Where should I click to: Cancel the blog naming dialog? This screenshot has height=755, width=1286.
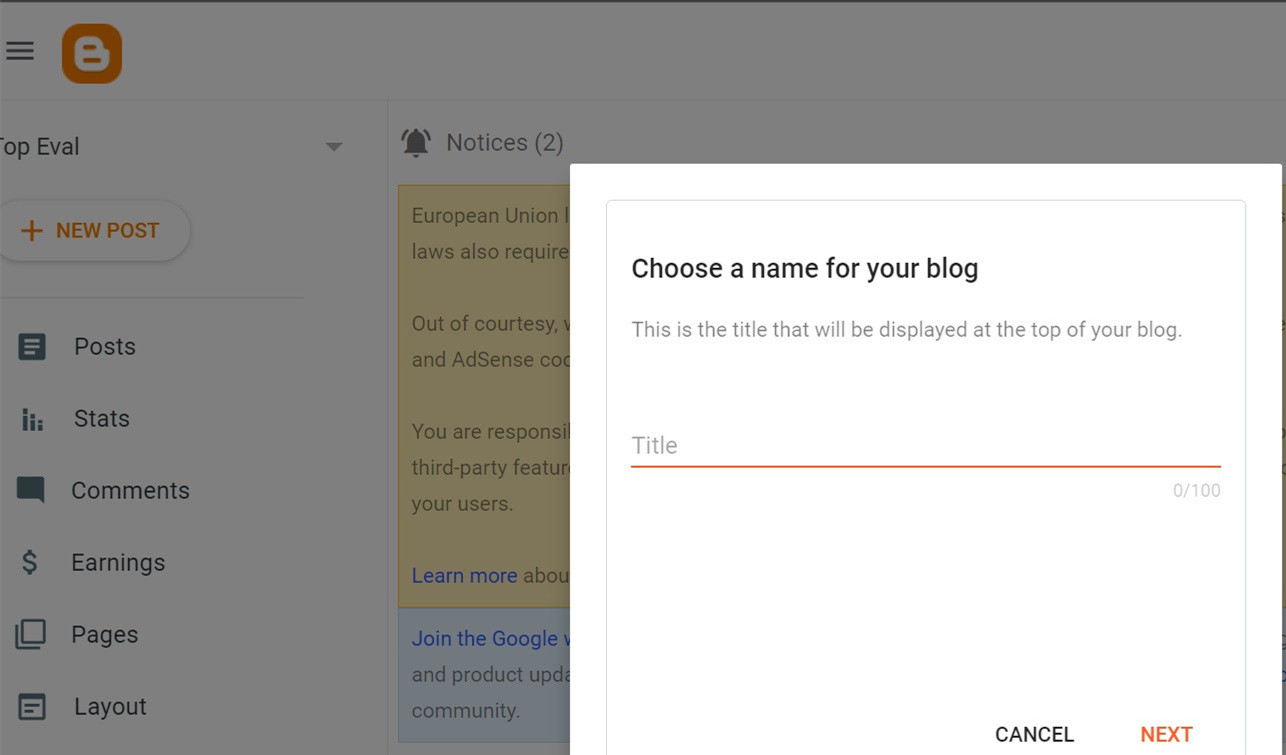point(1034,734)
